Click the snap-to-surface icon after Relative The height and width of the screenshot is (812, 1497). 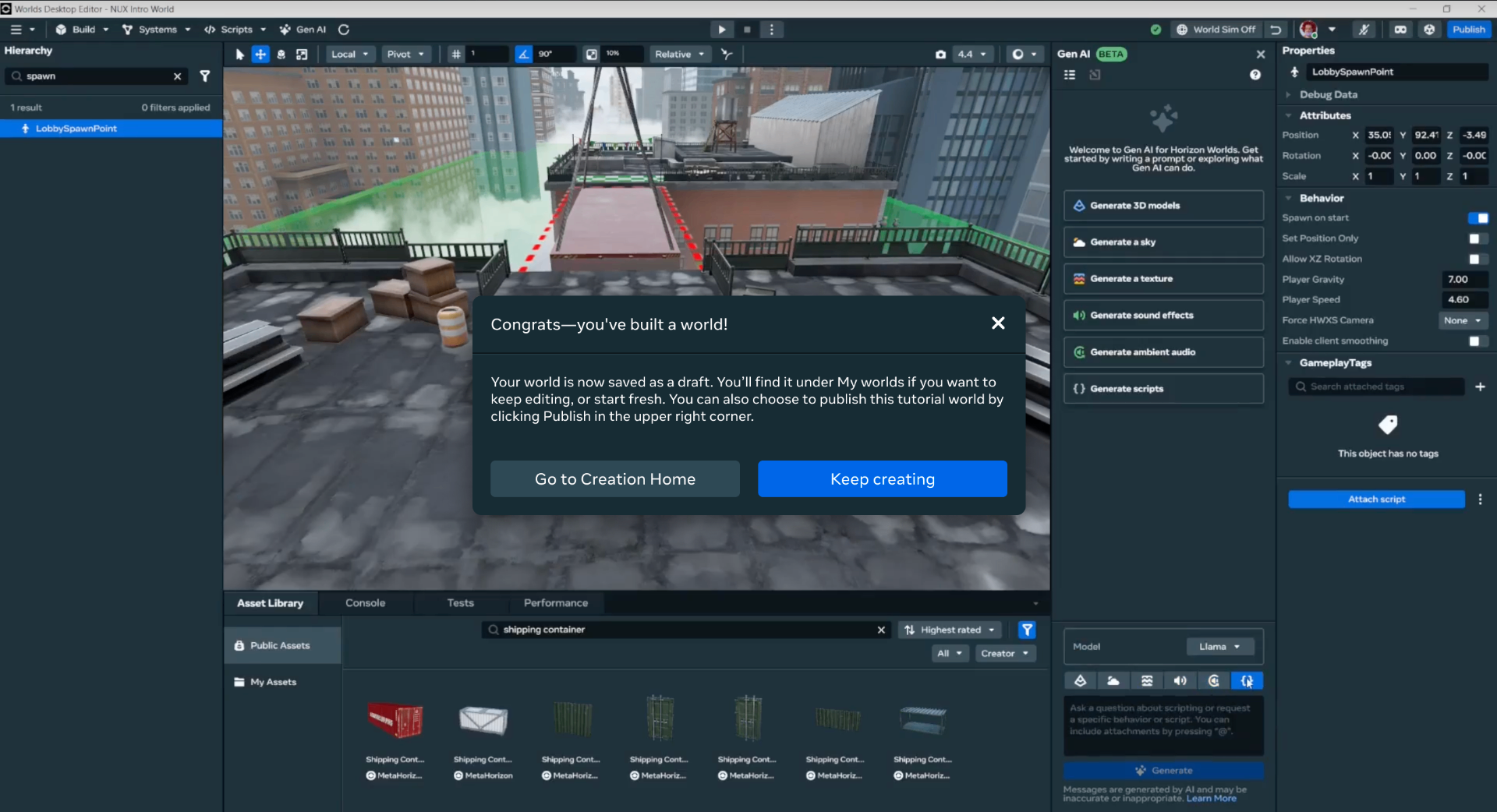click(727, 55)
